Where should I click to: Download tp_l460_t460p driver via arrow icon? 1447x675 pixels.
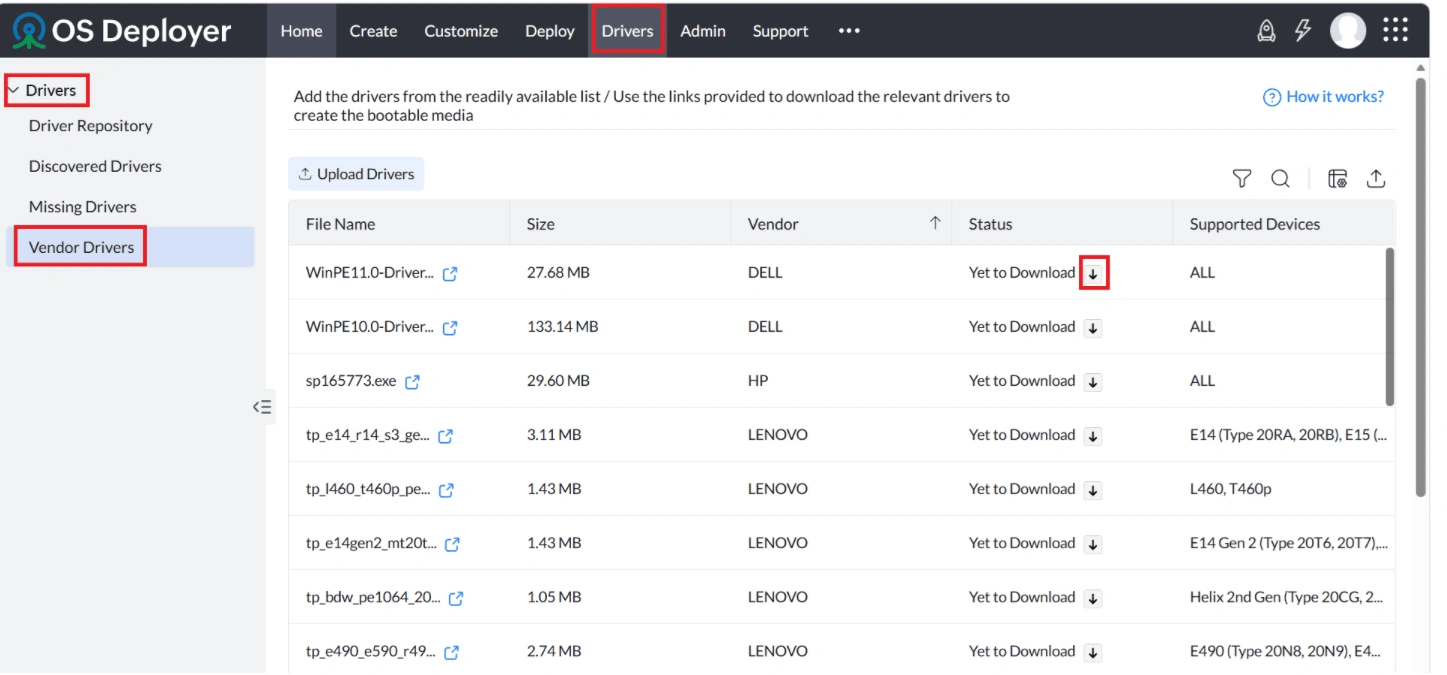point(1094,490)
